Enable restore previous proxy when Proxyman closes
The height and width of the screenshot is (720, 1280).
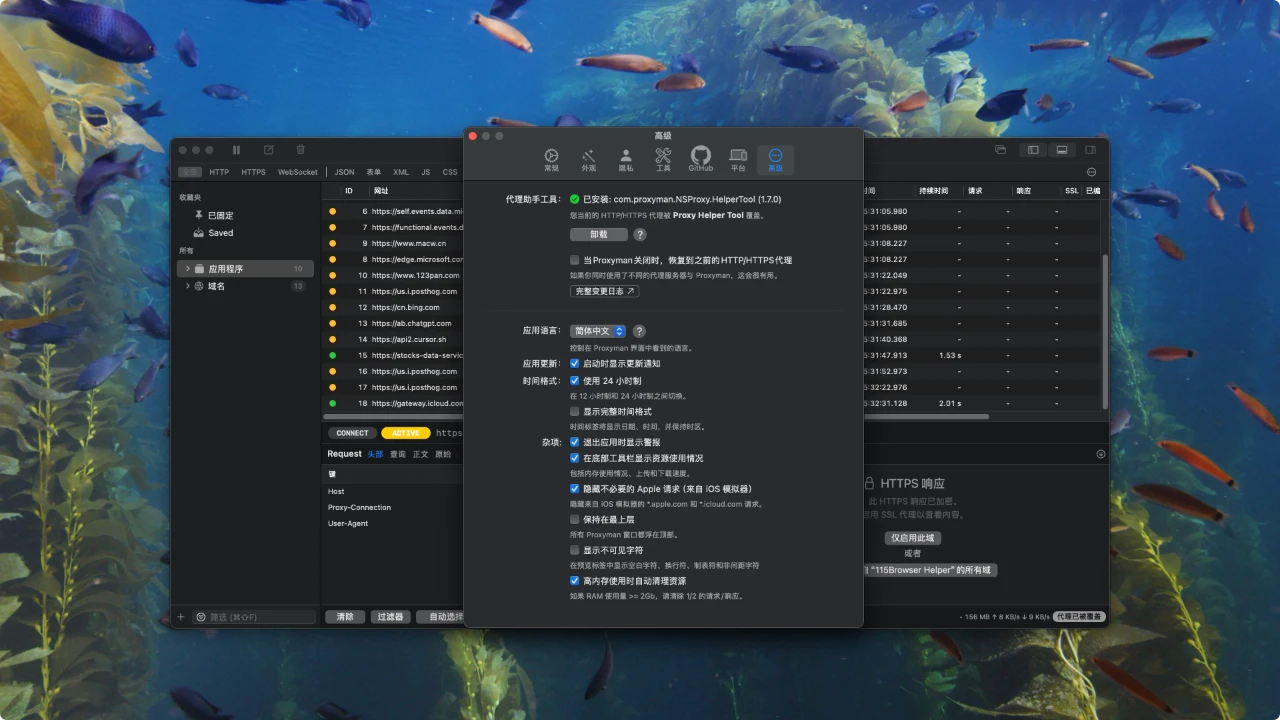coord(575,260)
